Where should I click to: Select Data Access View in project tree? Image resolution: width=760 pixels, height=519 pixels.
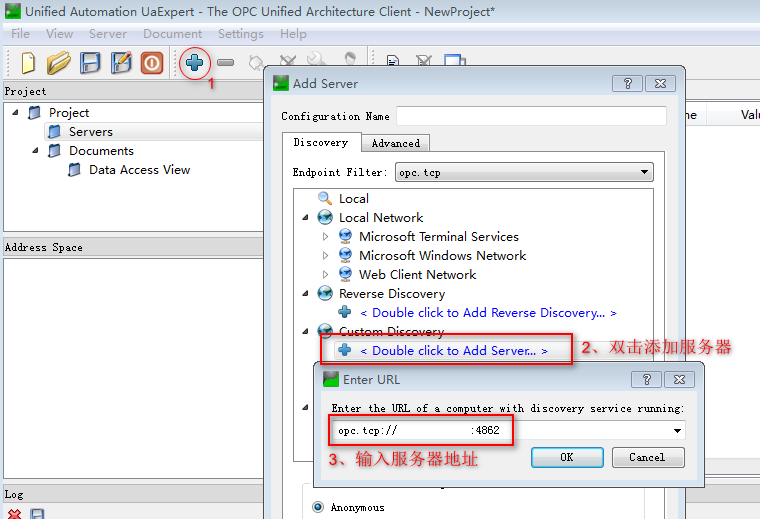coord(139,170)
